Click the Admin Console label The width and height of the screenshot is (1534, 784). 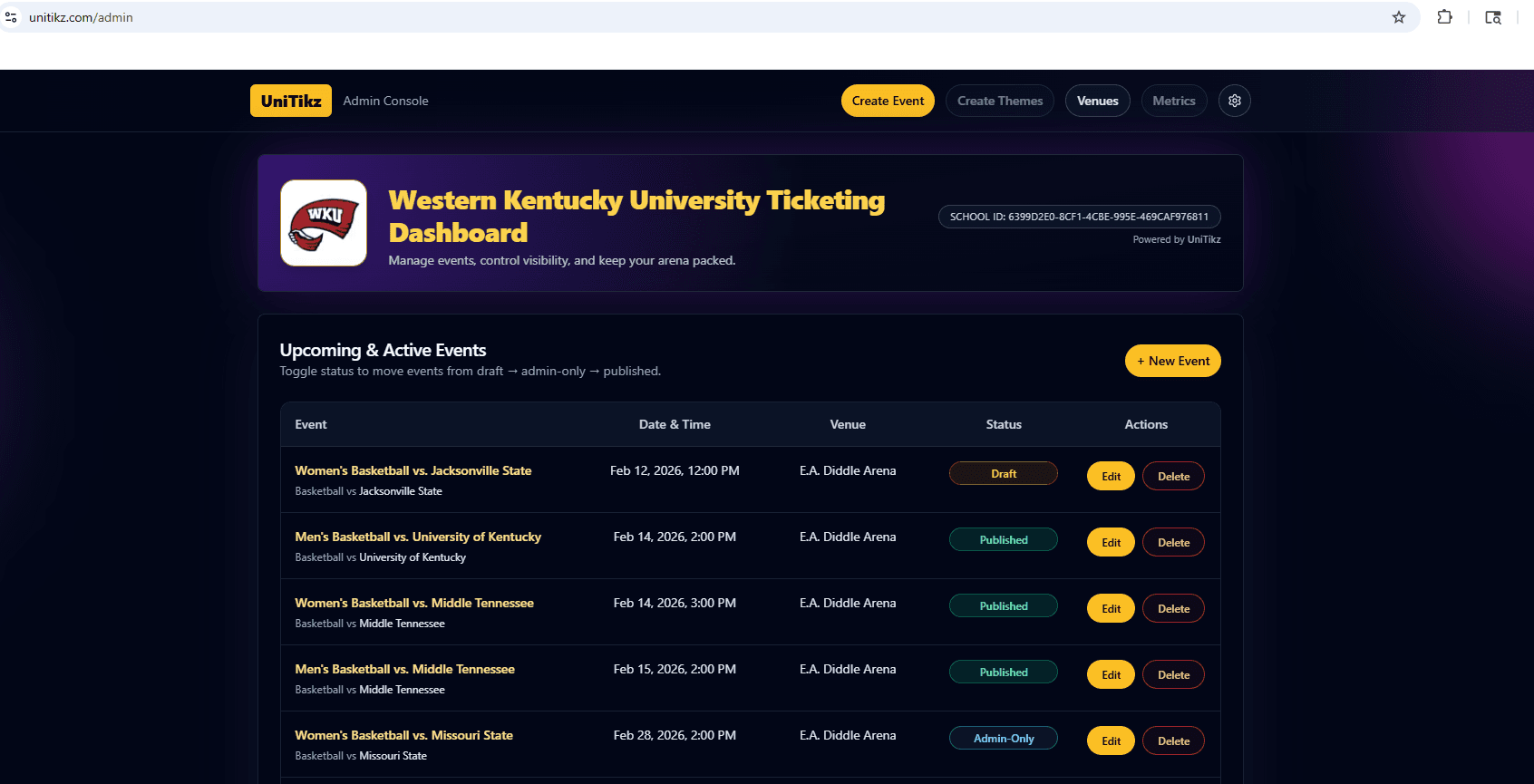[x=385, y=101]
